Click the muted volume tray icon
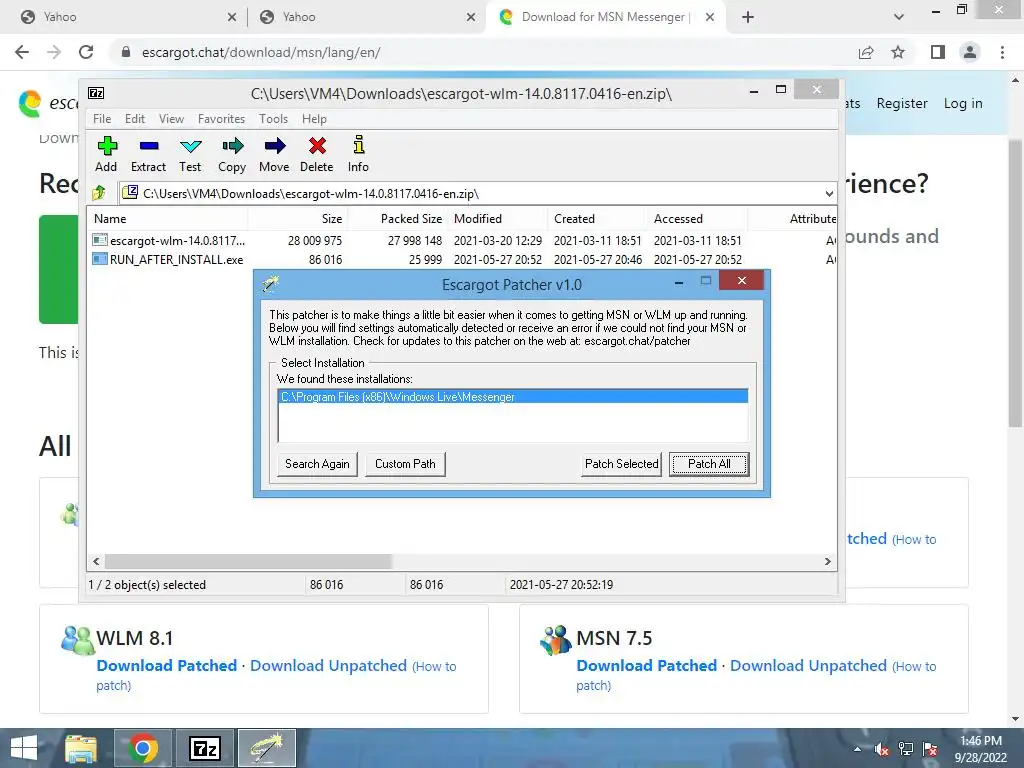This screenshot has height=768, width=1024. [882, 749]
